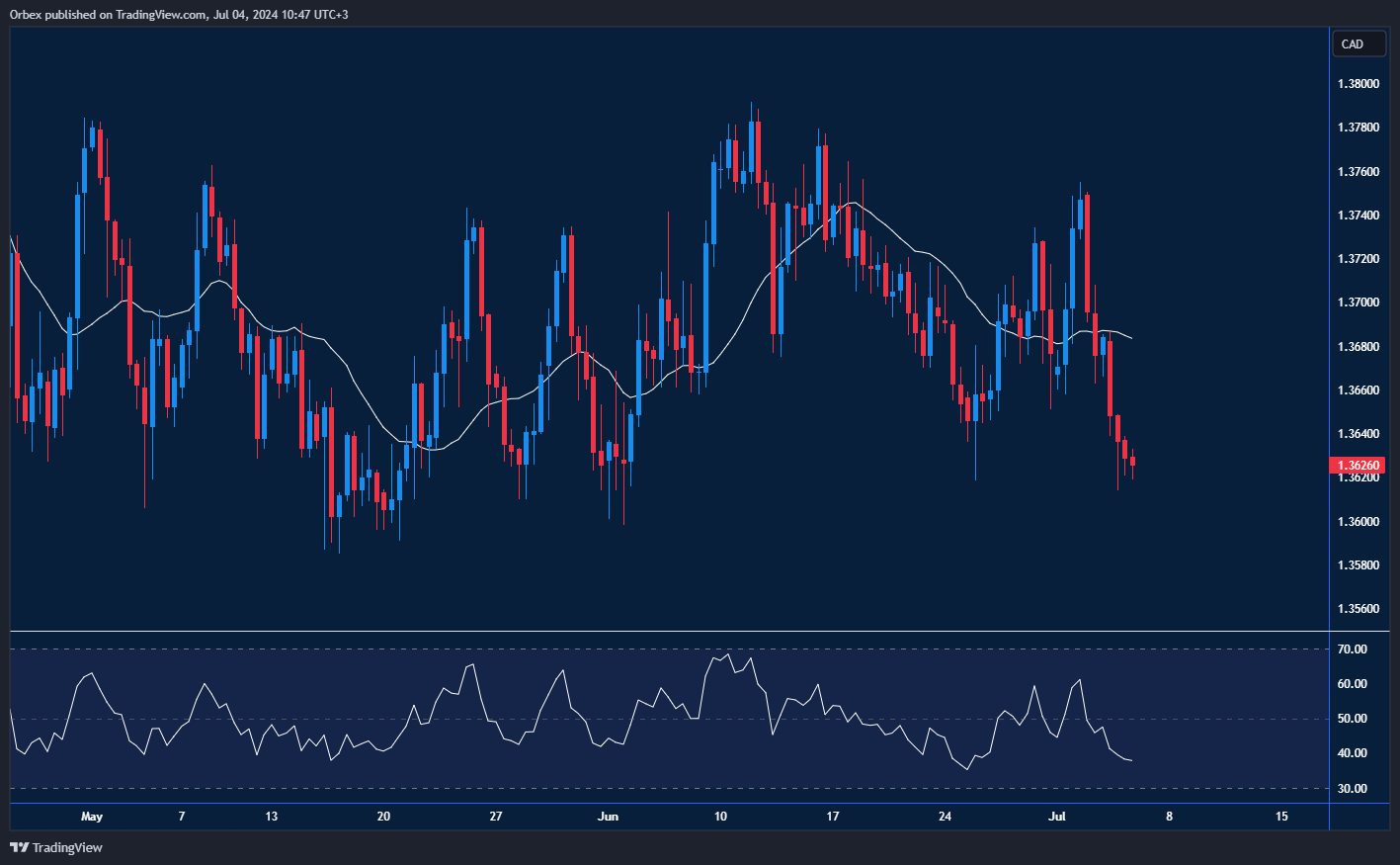
Task: Select the May label on time axis
Action: (x=92, y=817)
